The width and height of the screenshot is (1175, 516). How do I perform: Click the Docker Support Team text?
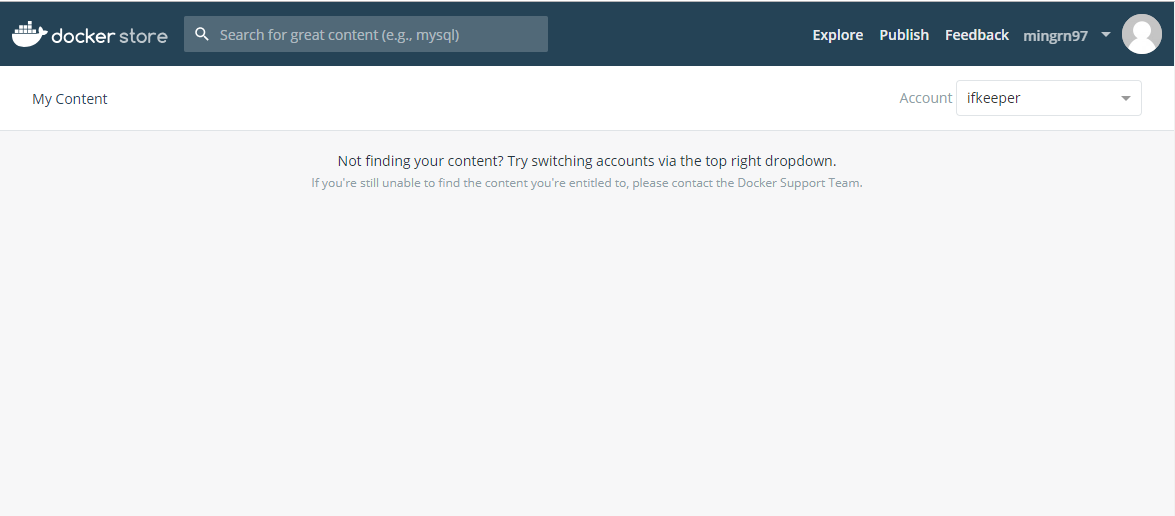click(799, 183)
